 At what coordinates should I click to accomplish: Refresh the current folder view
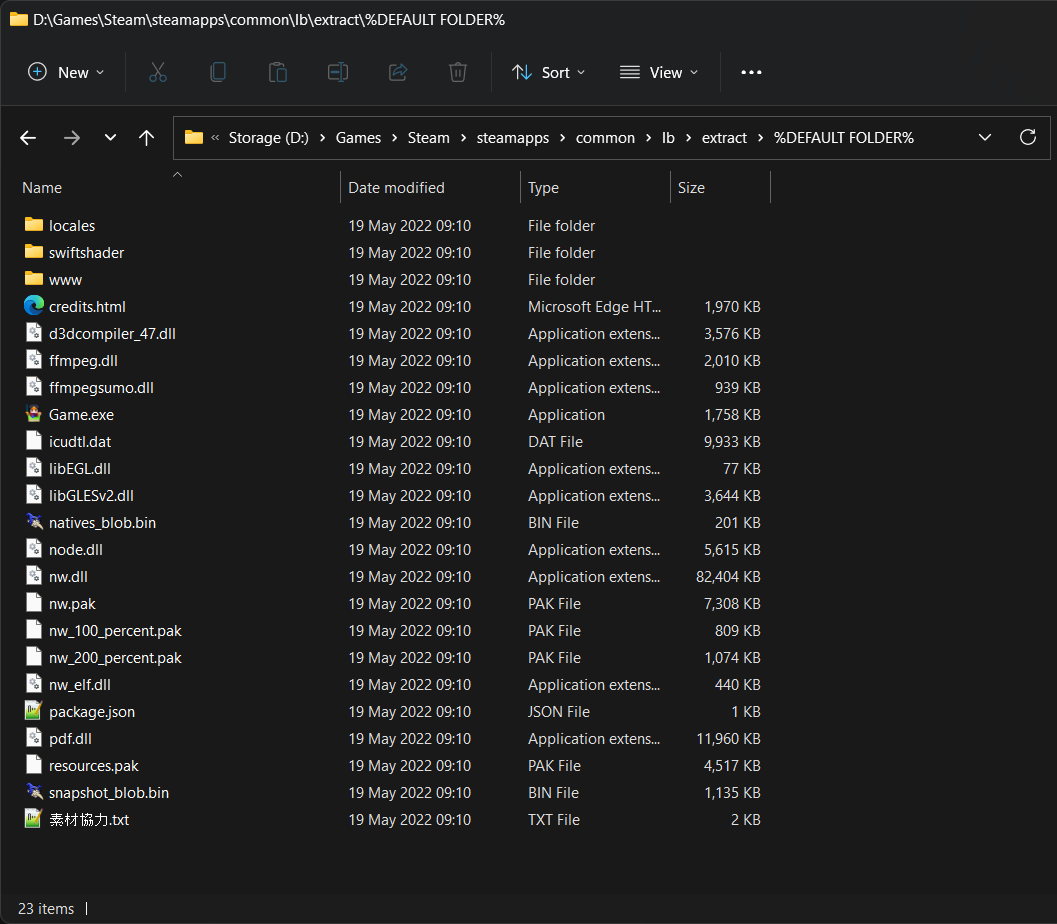point(1027,138)
